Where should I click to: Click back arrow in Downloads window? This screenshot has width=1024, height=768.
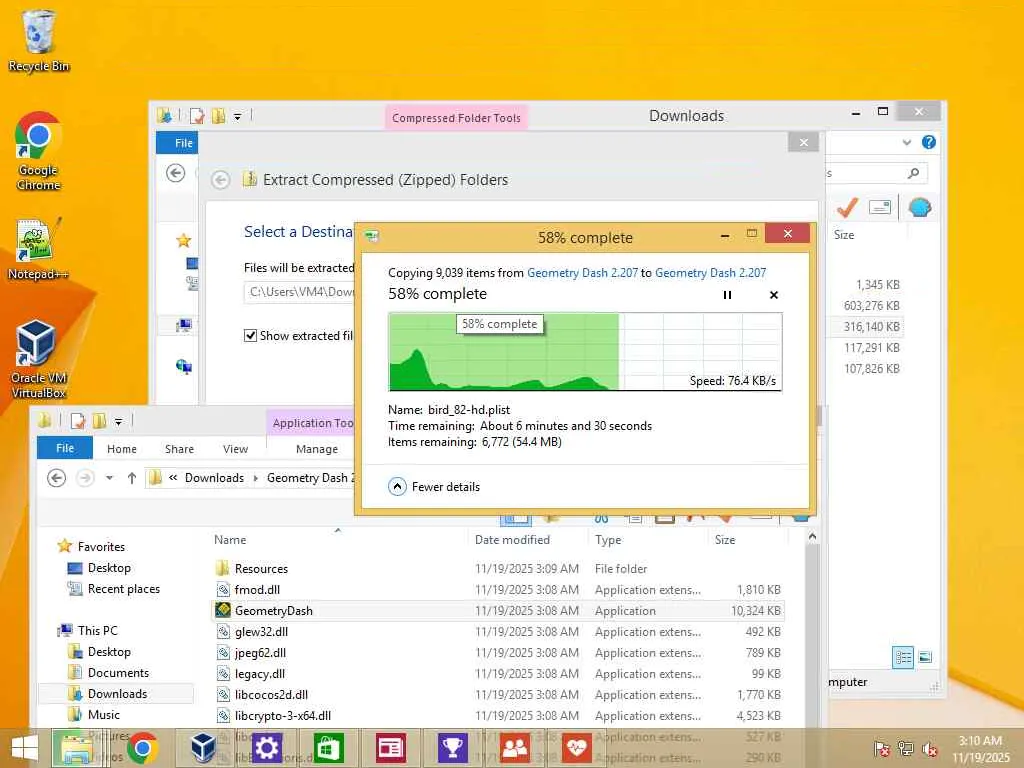point(176,173)
